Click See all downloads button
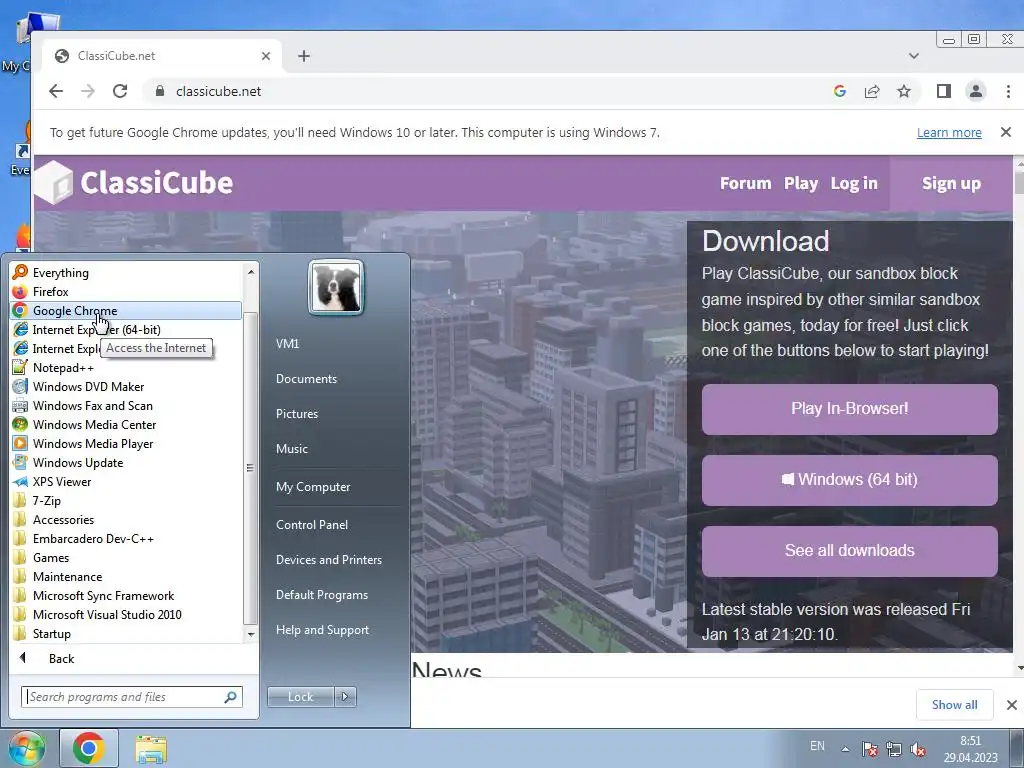Viewport: 1024px width, 768px height. pos(850,551)
